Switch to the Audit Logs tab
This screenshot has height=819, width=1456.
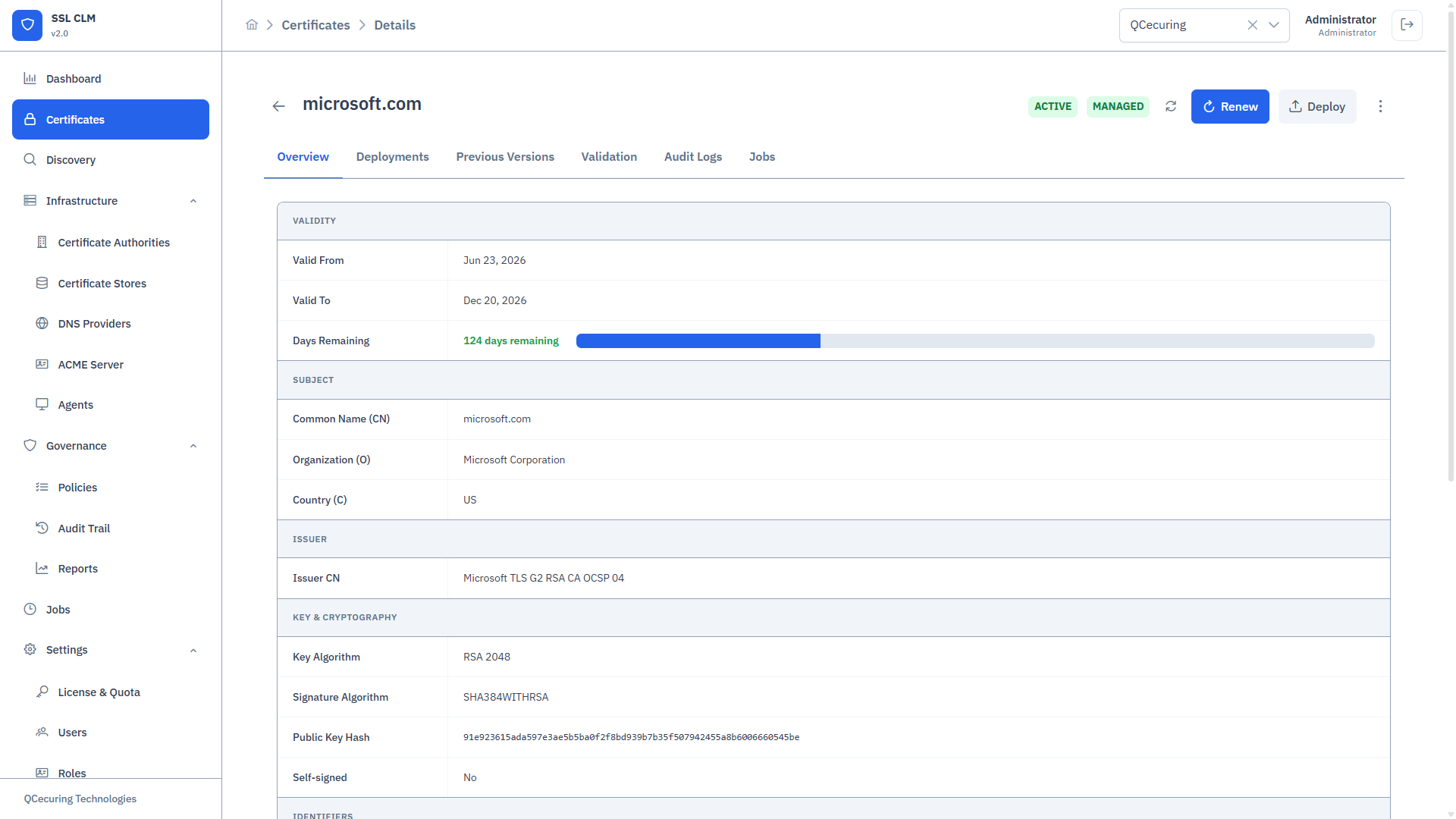tap(693, 157)
